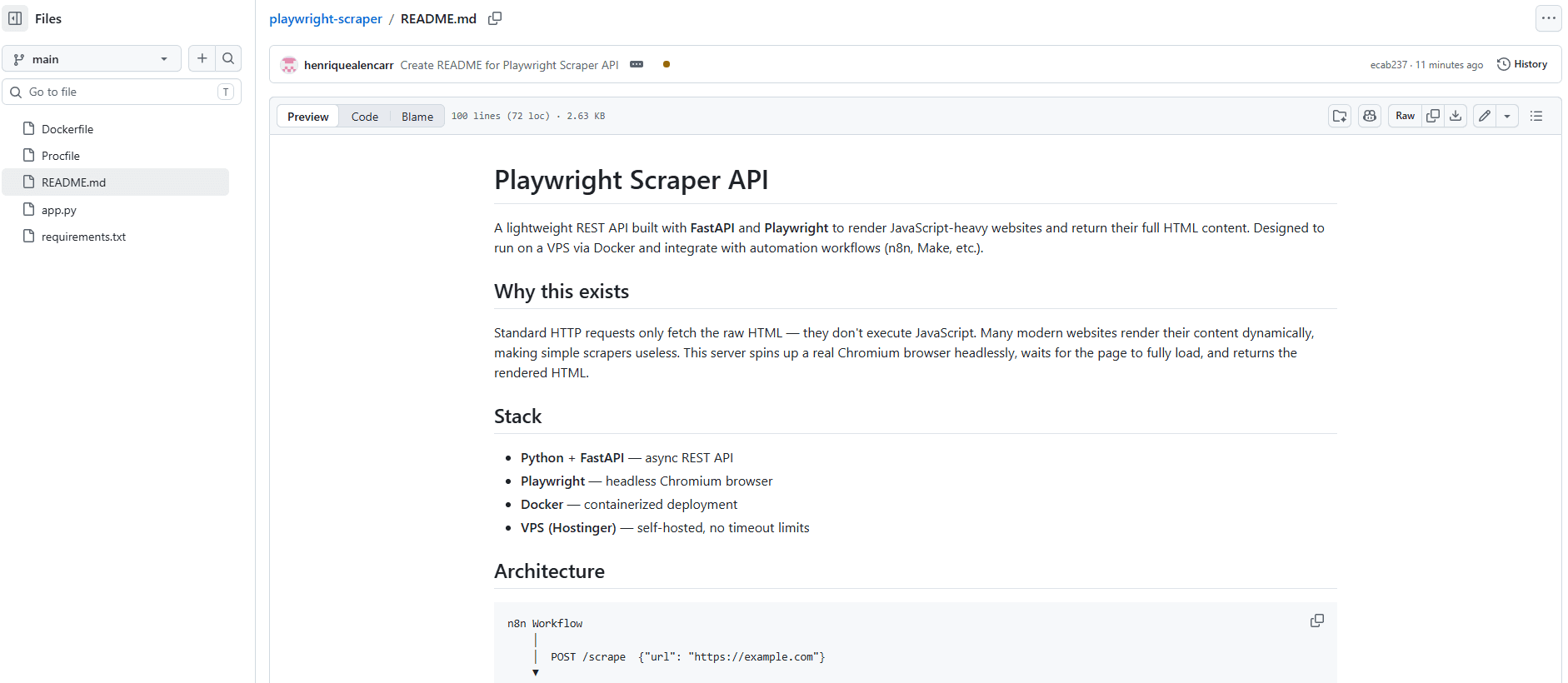This screenshot has width=1568, height=683.
Task: View file History
Action: pos(1522,64)
